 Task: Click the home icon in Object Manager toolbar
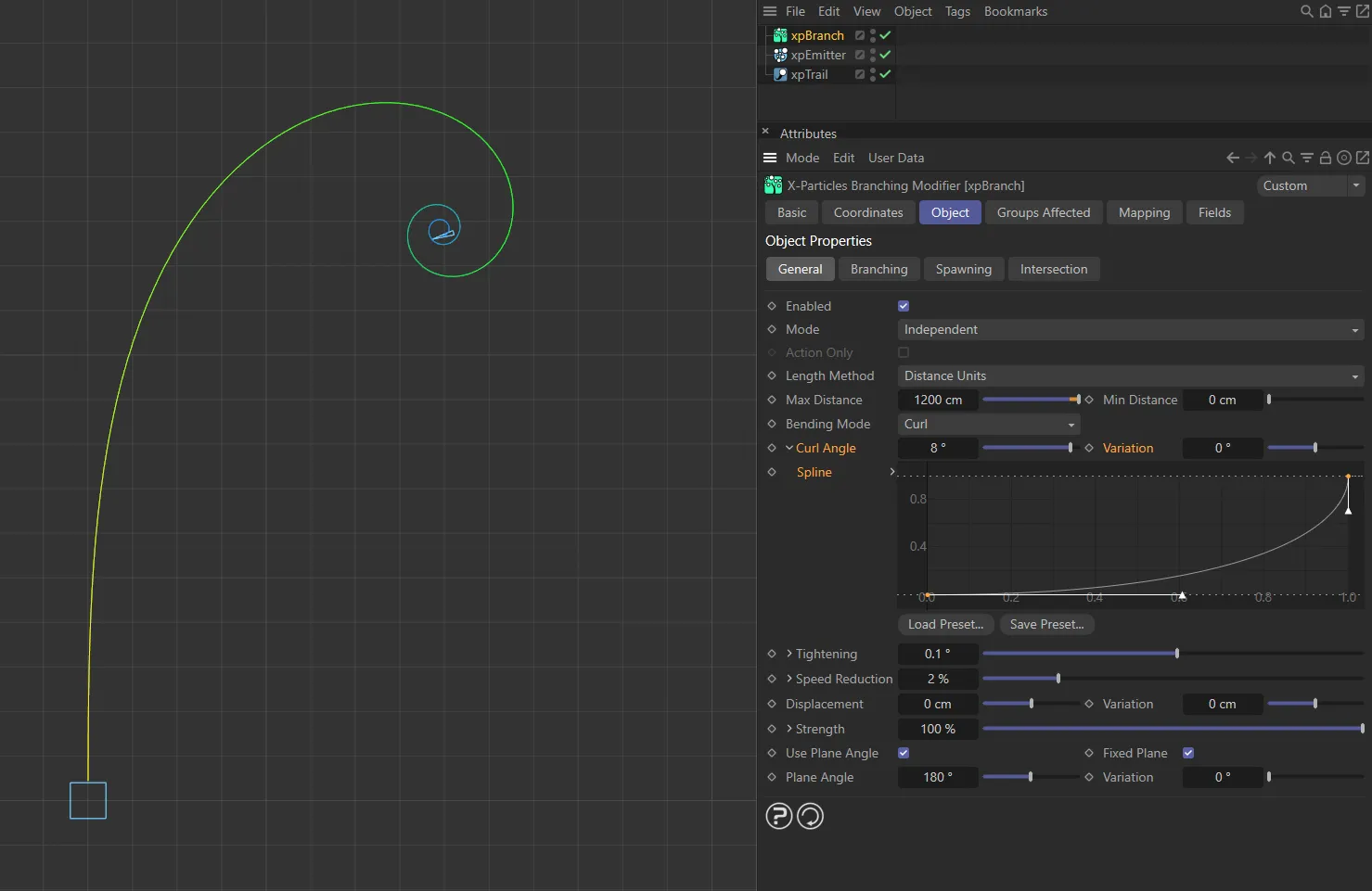pyautogui.click(x=1325, y=11)
